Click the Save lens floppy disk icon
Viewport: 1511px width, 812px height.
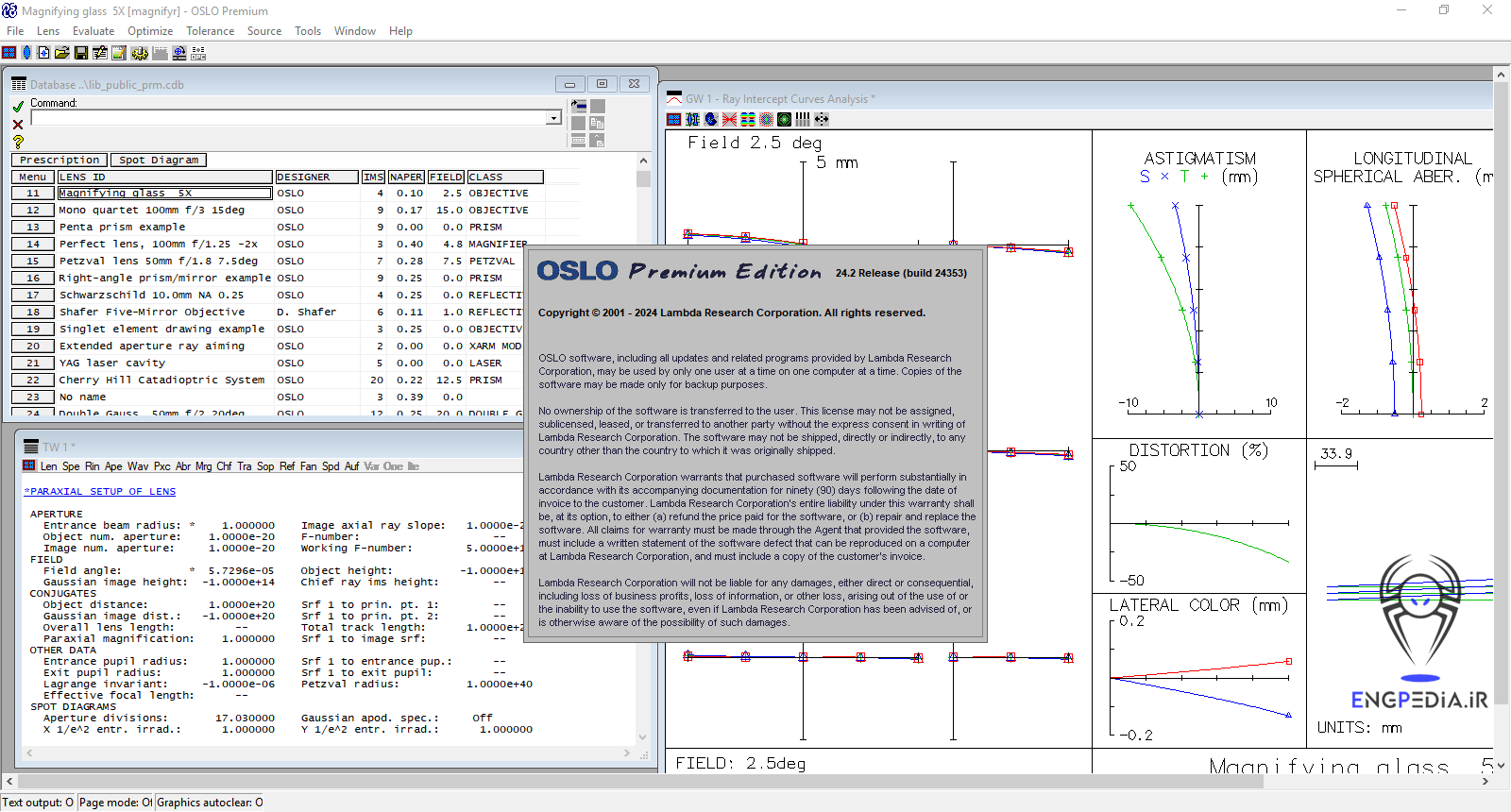coord(81,53)
